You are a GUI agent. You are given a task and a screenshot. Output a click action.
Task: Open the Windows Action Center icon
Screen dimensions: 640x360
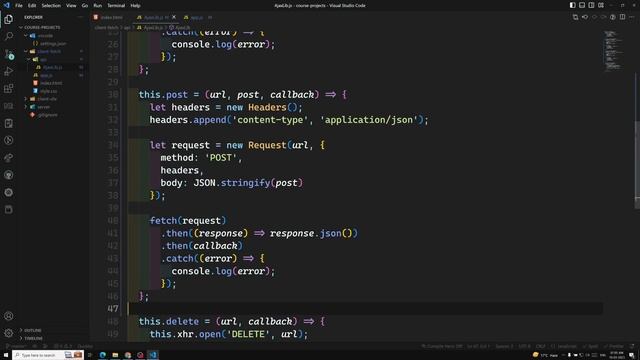(x=632, y=355)
